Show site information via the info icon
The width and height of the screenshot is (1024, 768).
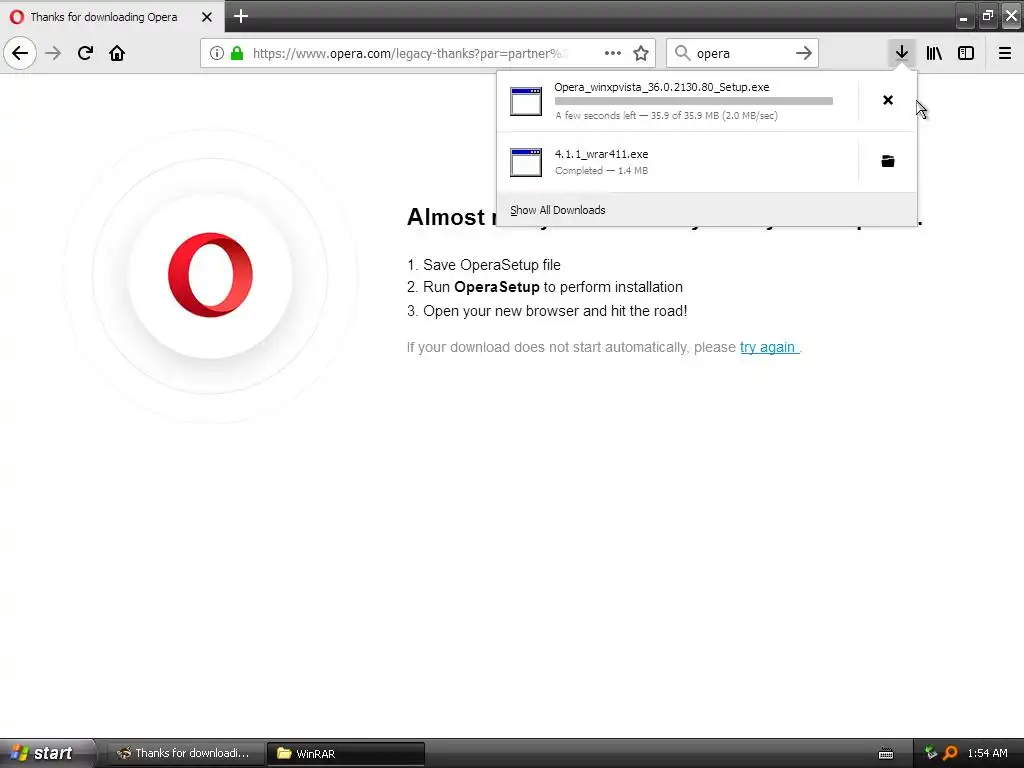pyautogui.click(x=217, y=53)
